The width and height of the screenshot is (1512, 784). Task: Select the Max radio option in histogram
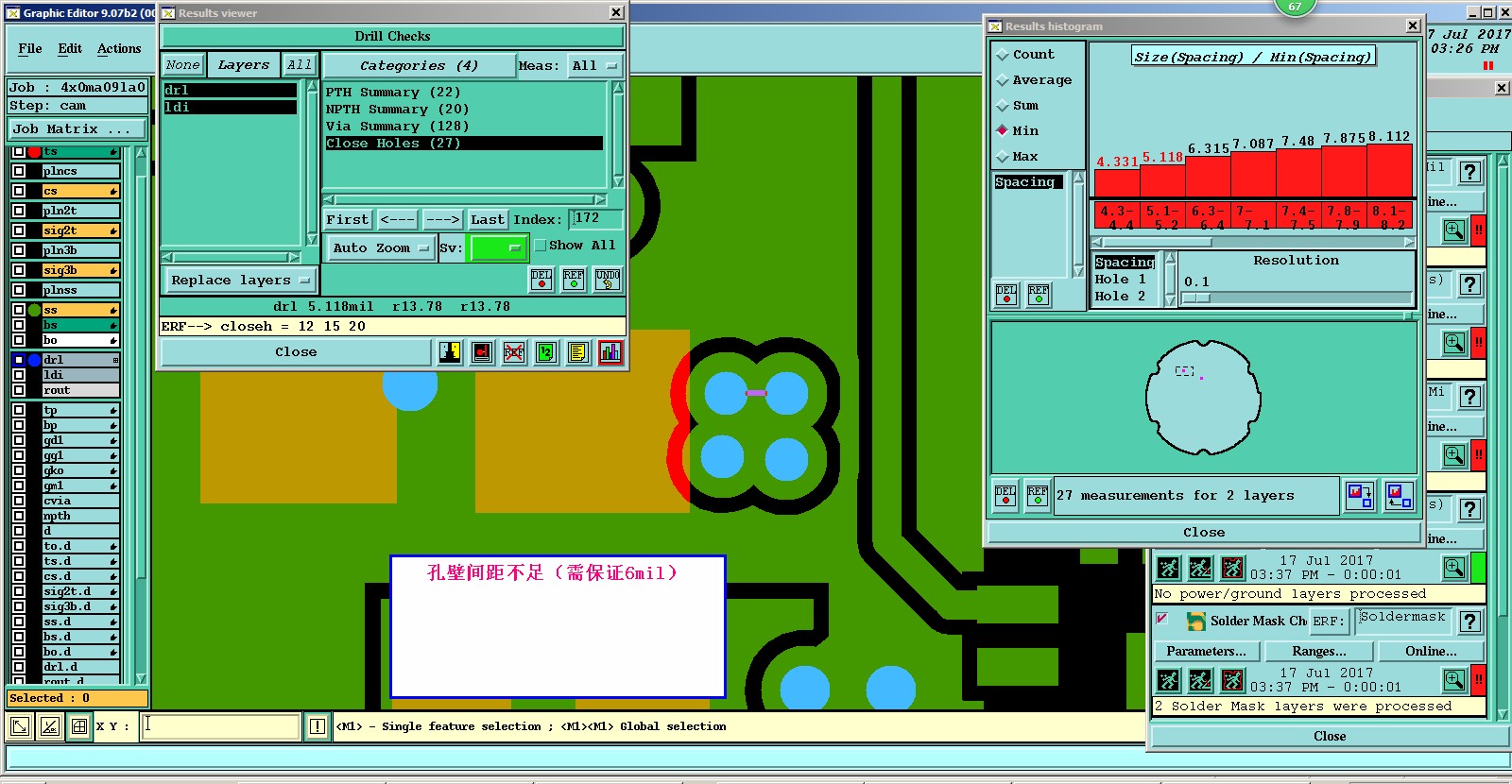1003,157
